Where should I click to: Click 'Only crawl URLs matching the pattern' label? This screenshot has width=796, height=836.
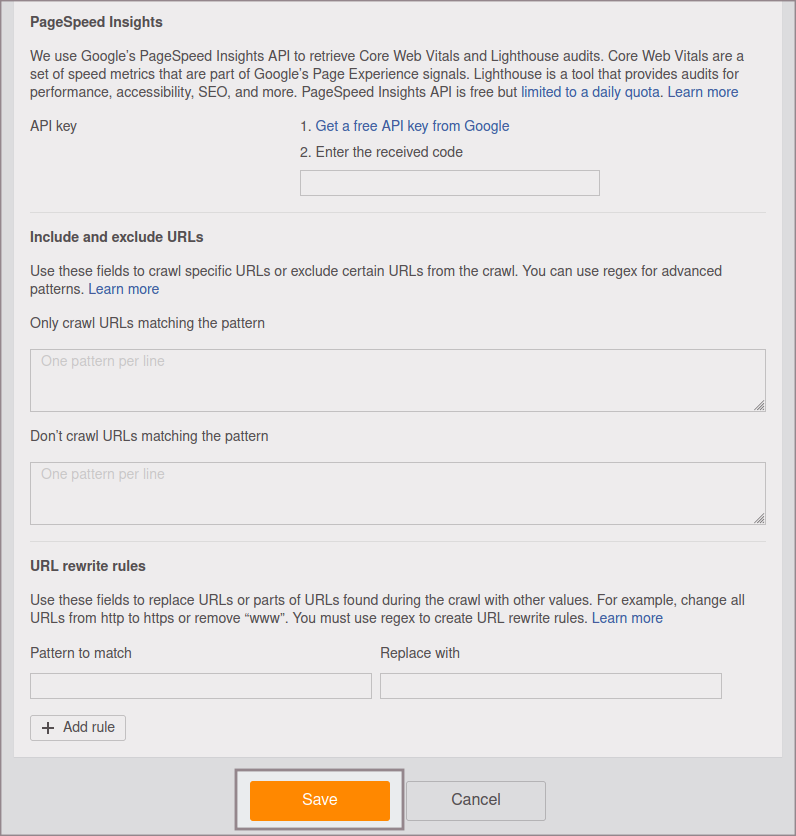(147, 323)
